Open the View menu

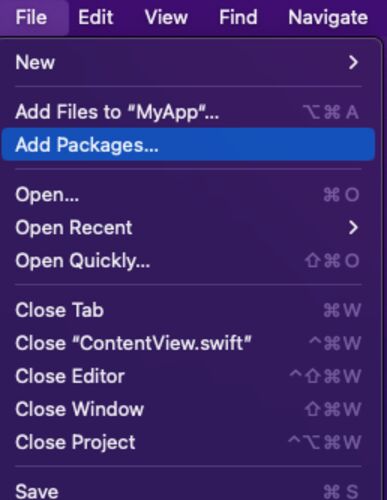click(x=166, y=17)
